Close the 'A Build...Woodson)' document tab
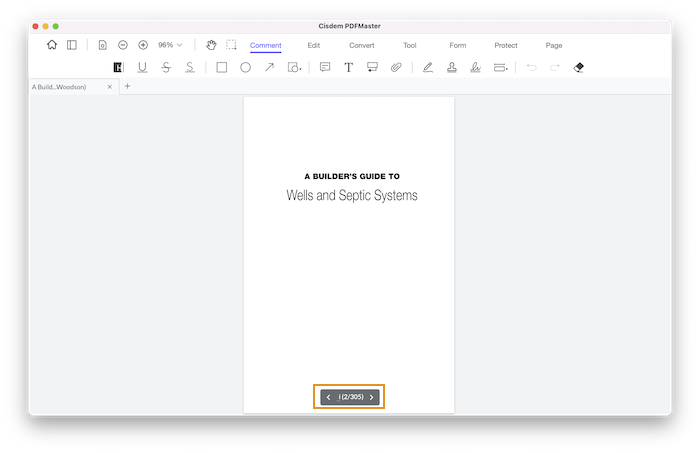The width and height of the screenshot is (700, 453). 110,87
